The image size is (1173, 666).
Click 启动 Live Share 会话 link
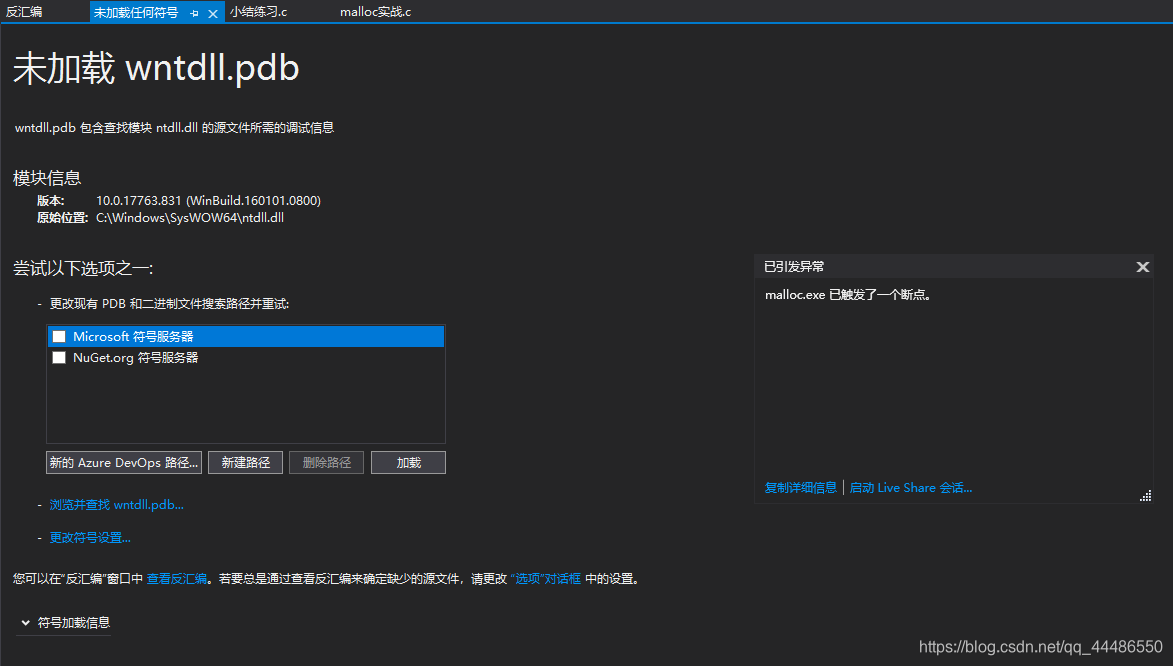[910, 488]
